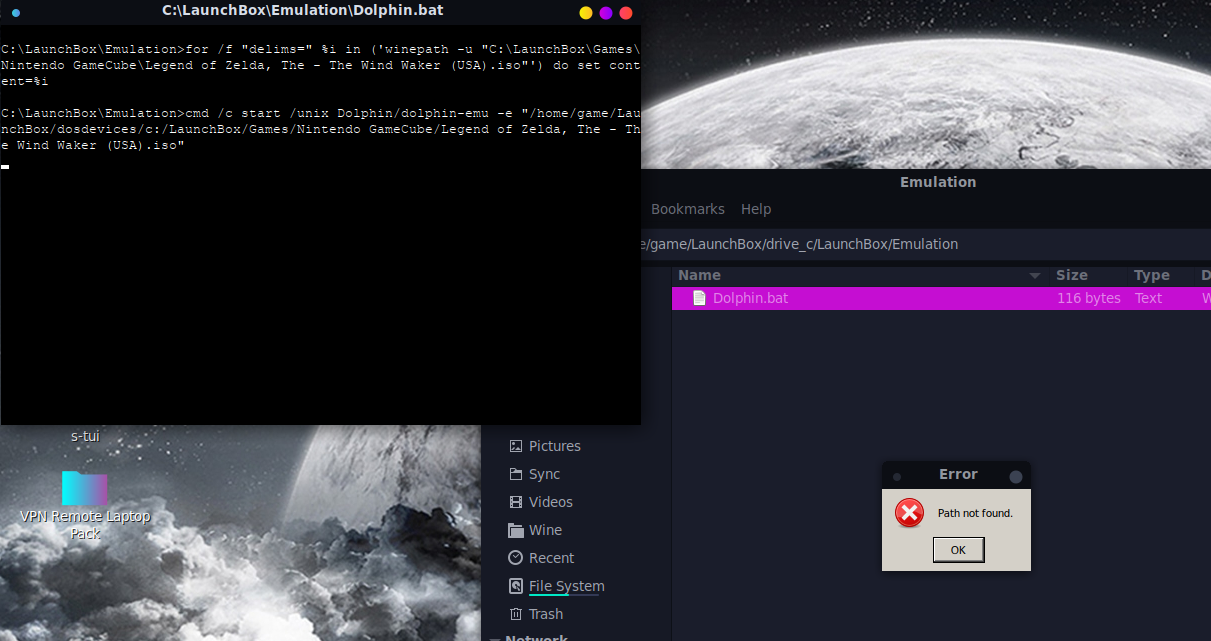Select the VPN Remote Laptop Pack desktop folder
The height and width of the screenshot is (641, 1211).
(x=85, y=489)
